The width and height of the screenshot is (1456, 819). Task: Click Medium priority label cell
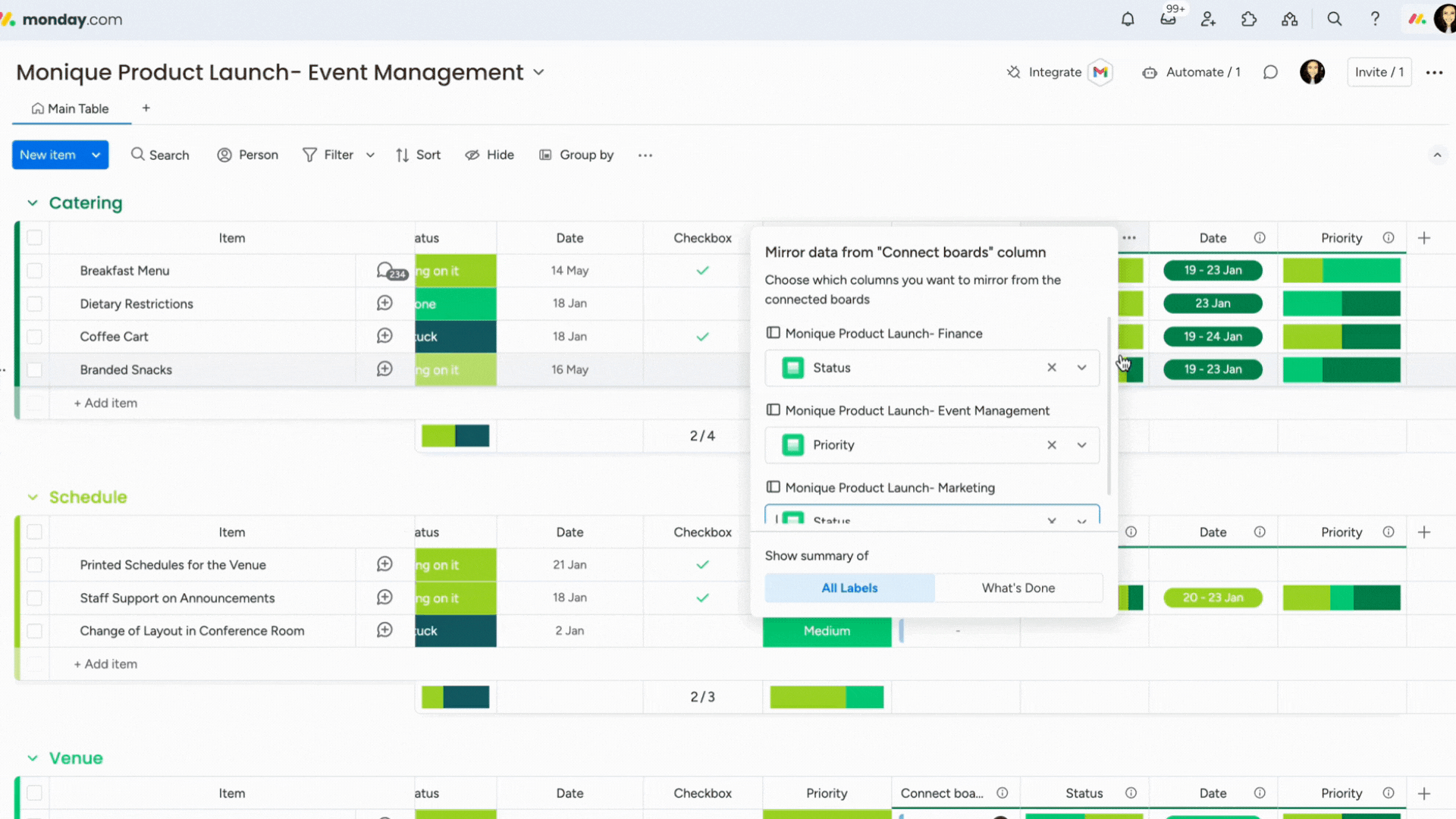pyautogui.click(x=827, y=632)
